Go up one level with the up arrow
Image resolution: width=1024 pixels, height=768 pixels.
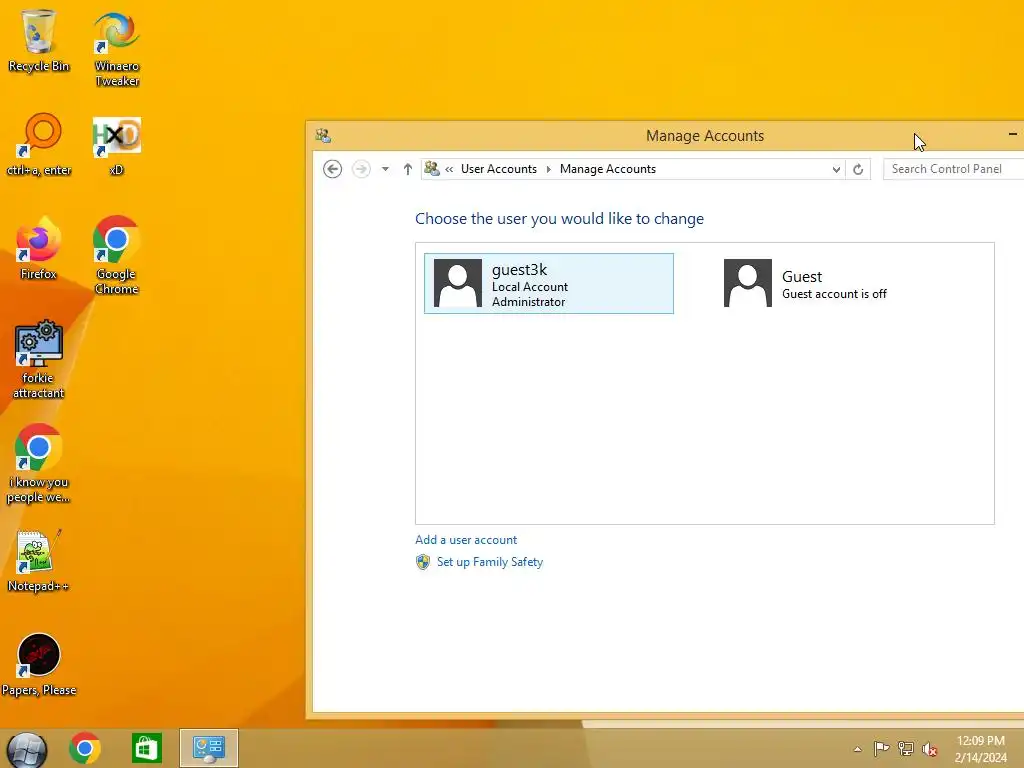click(x=408, y=169)
